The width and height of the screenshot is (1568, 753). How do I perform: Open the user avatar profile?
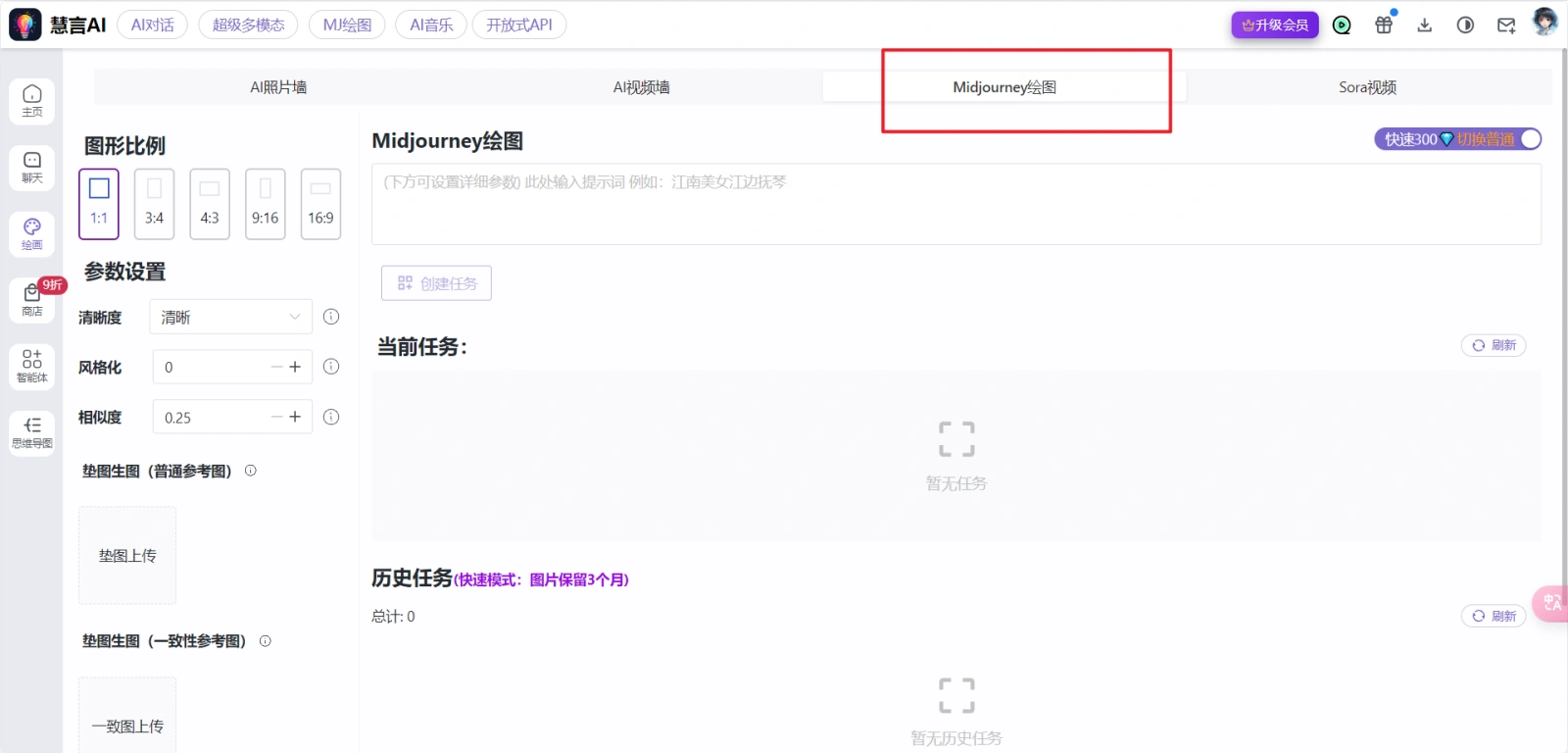[x=1545, y=22]
